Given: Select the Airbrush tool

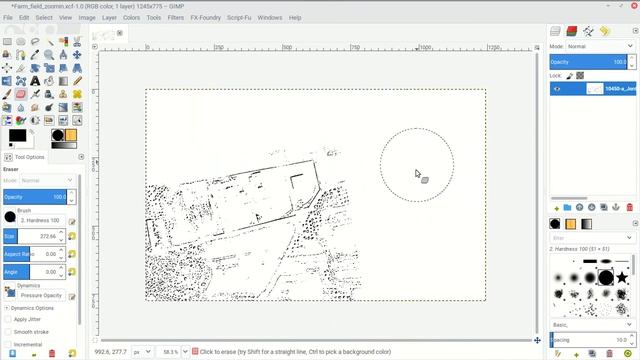Looking at the screenshot, I should pyautogui.click(x=35, y=94).
